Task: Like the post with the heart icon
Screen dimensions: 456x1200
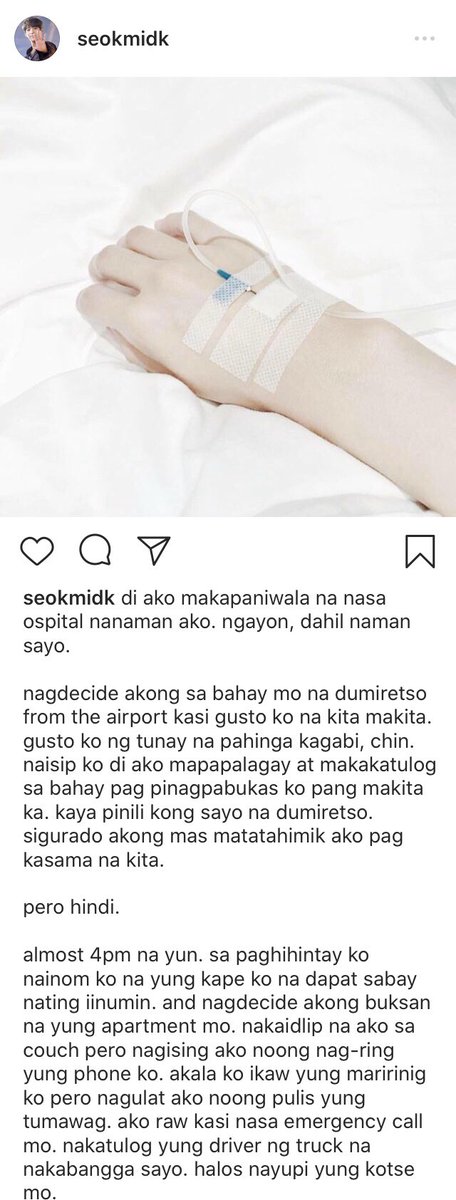Action: point(37,550)
